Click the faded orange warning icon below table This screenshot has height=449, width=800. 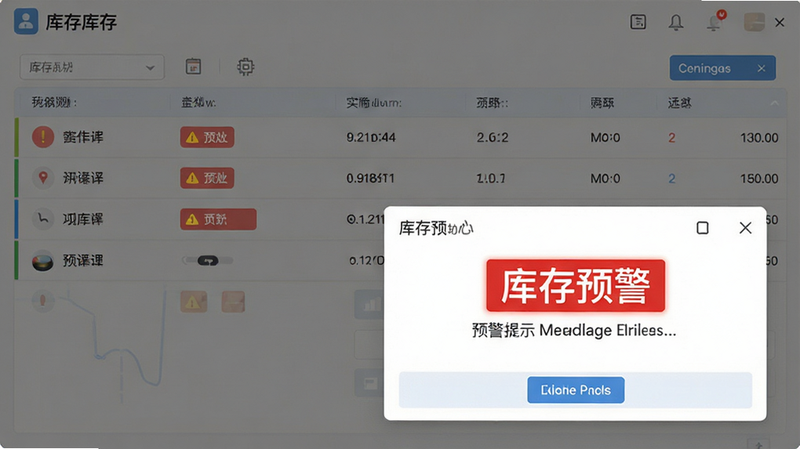click(x=193, y=302)
